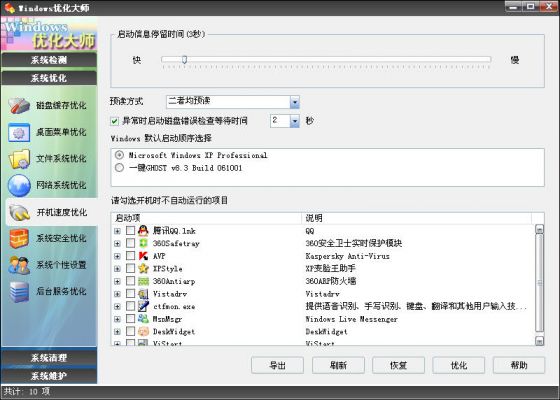Expand the ctfmon.exe tree node
Image resolution: width=560 pixels, height=400 pixels.
pos(117,306)
